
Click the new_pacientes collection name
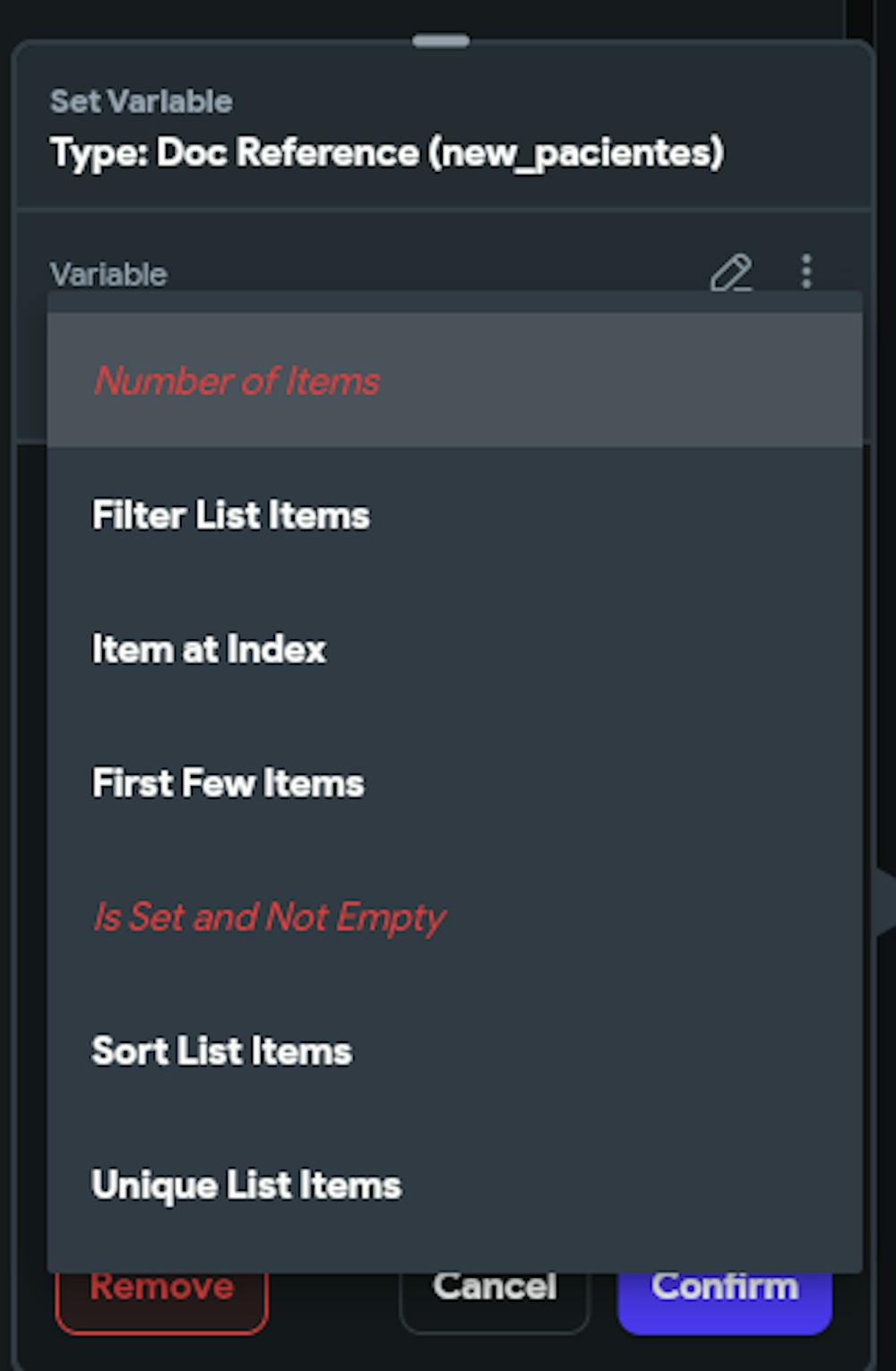click(x=575, y=152)
